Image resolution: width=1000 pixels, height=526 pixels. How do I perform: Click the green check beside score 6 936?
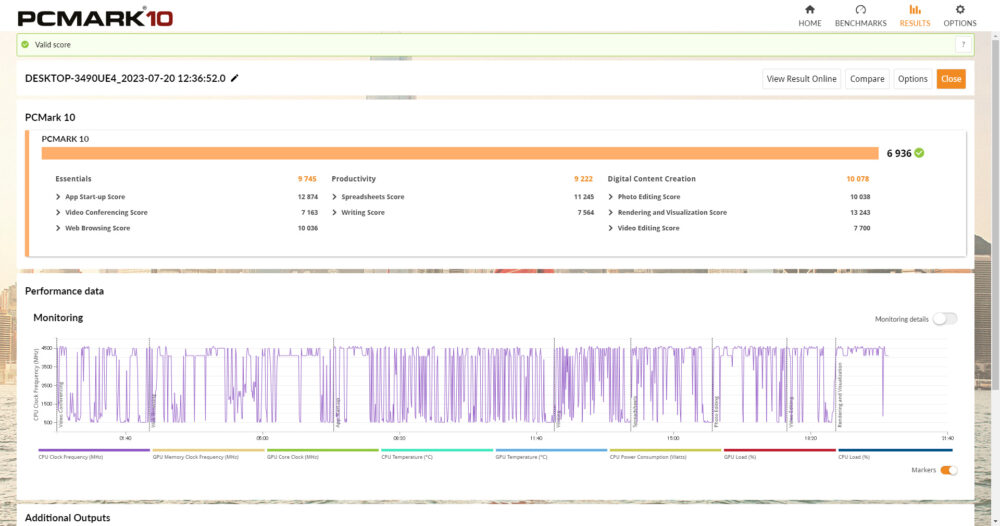click(x=919, y=153)
